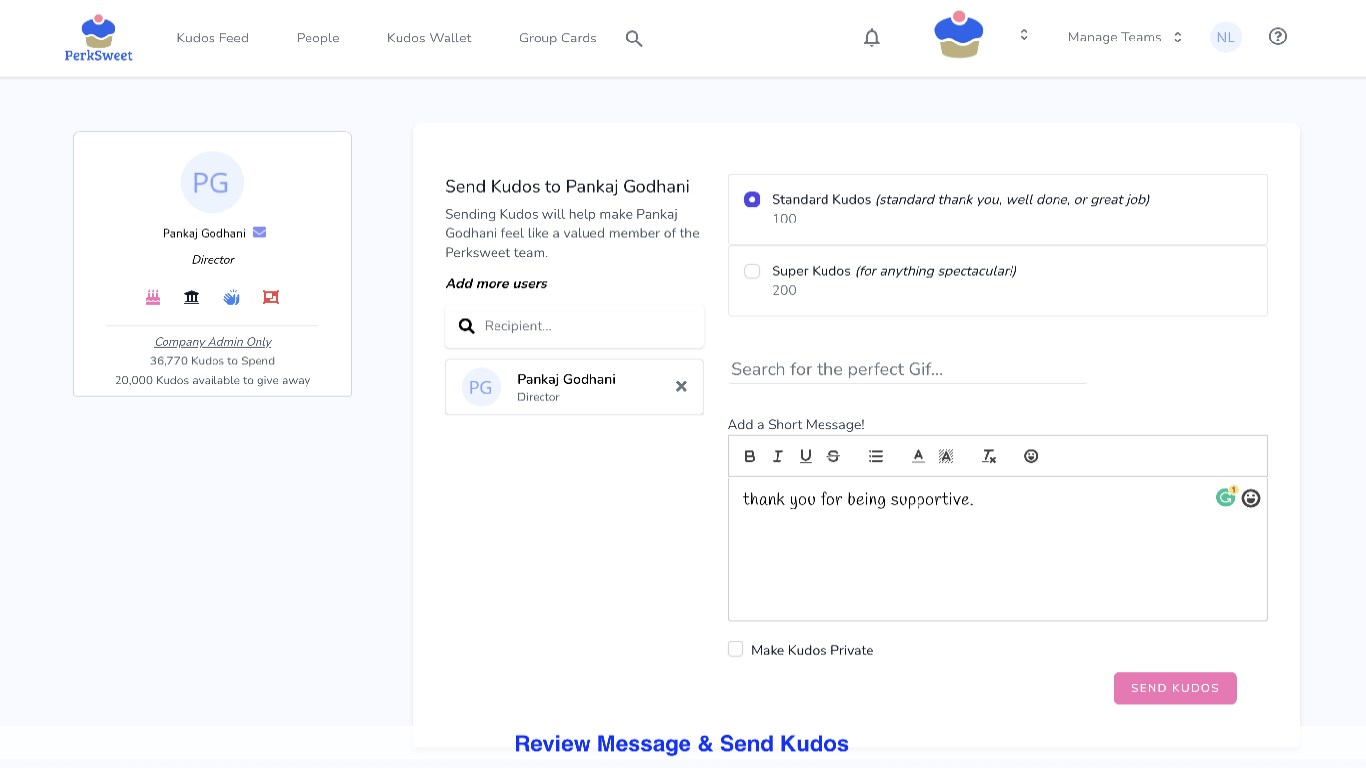Click the Send Kudos button

pos(1175,688)
